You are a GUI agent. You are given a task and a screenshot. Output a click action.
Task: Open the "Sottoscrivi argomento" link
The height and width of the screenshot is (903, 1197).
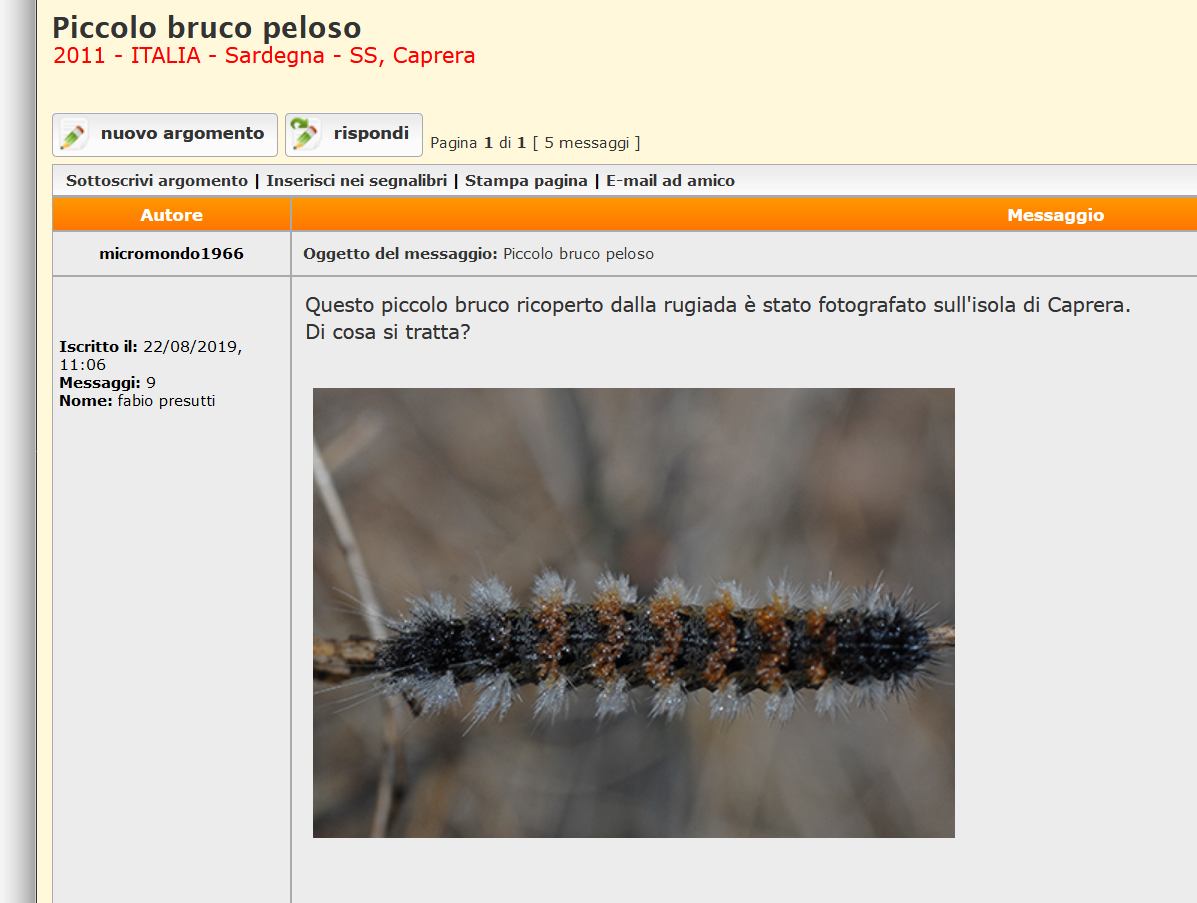[x=156, y=181]
